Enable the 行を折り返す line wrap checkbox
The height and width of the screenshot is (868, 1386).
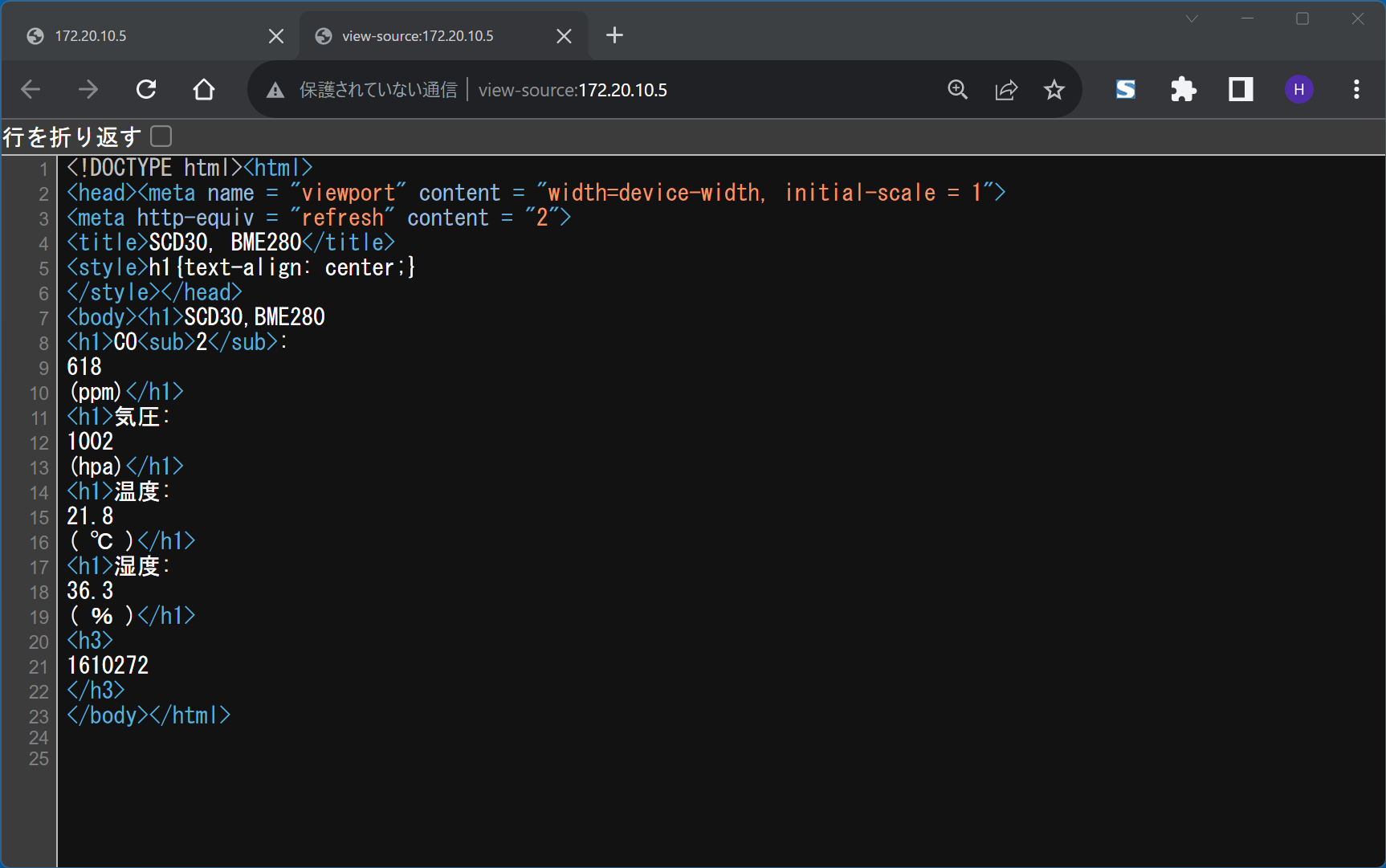coord(161,137)
